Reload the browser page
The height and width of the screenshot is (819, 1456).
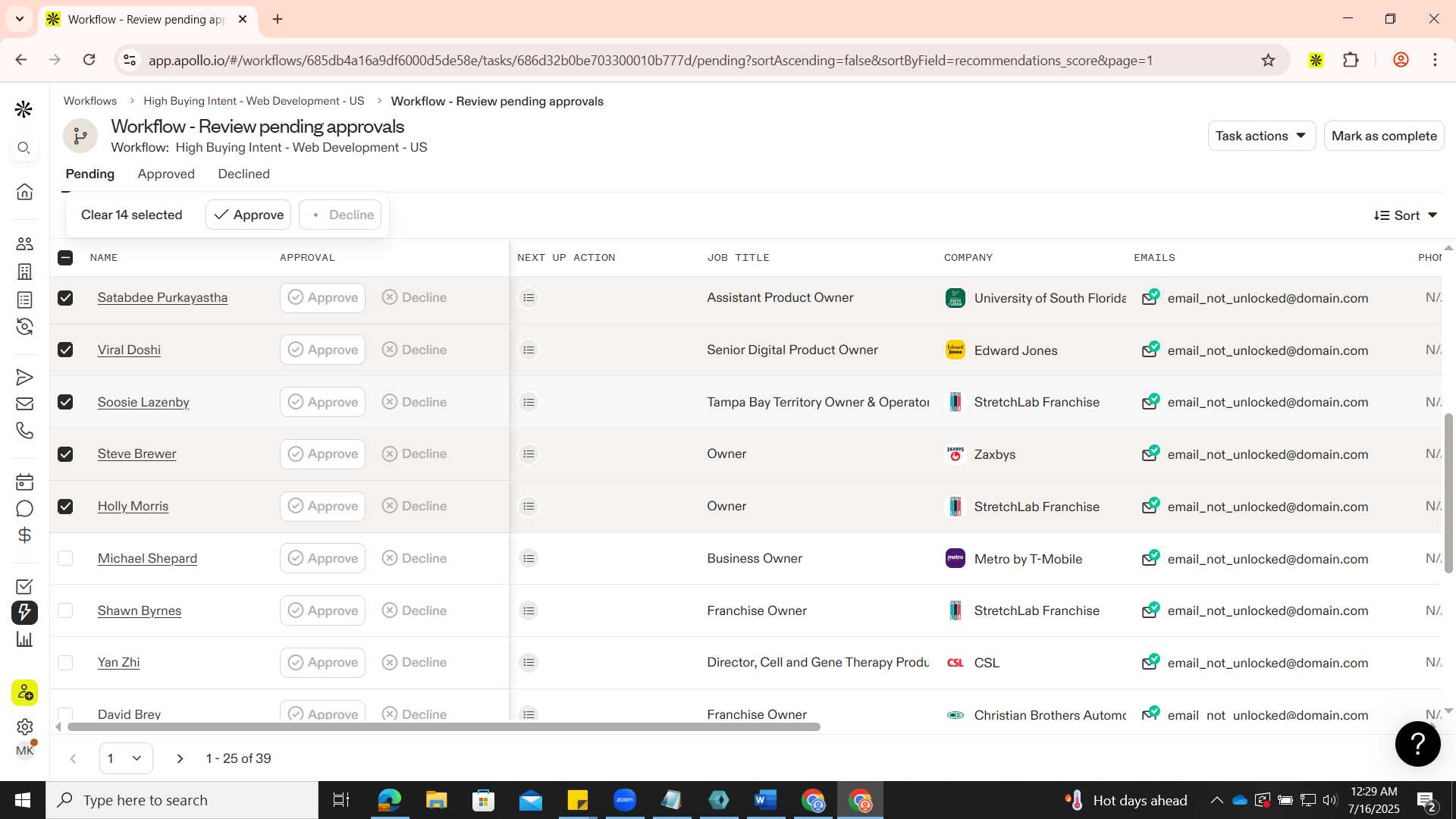click(x=89, y=60)
